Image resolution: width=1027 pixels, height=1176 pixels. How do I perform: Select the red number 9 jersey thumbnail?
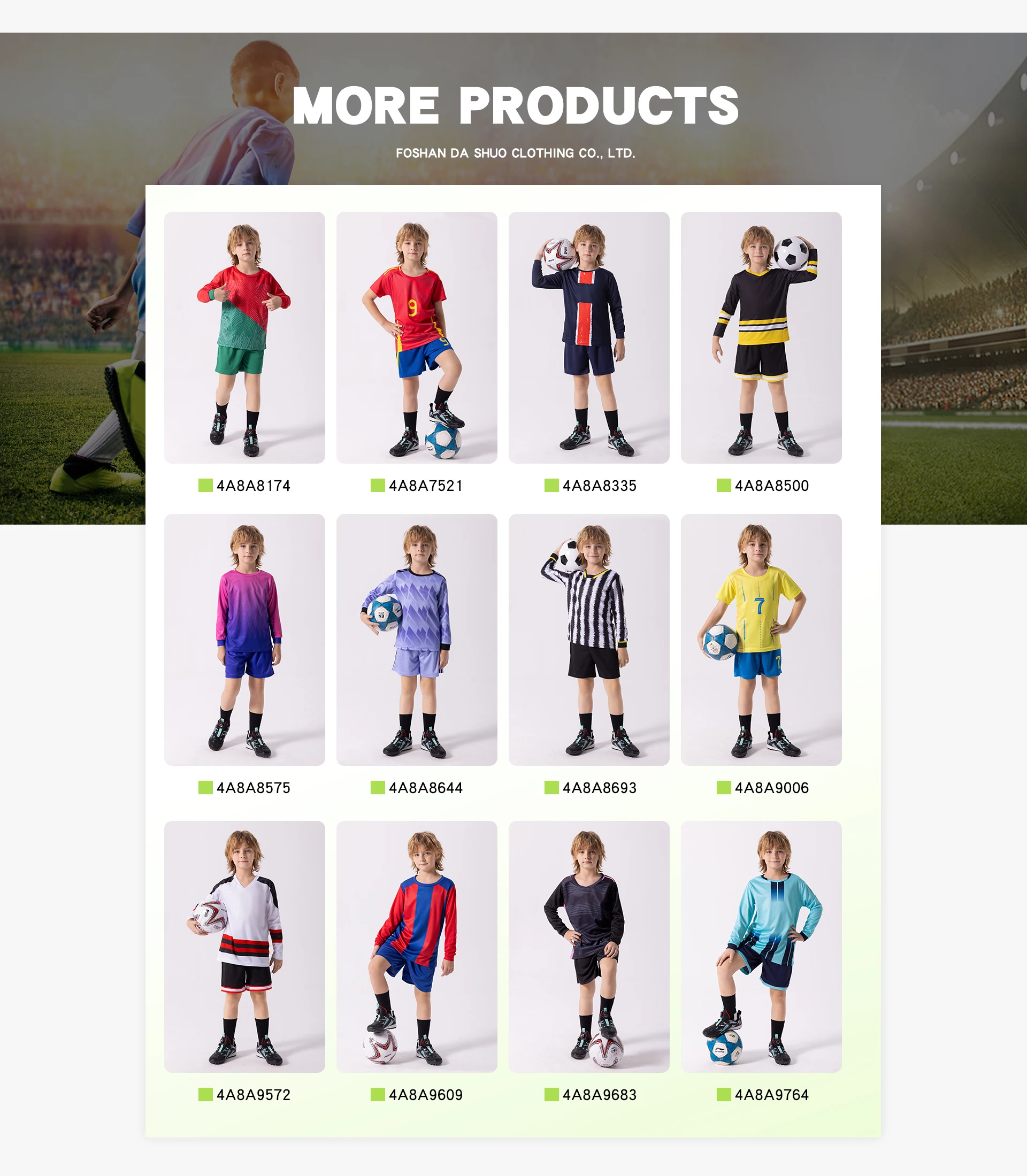point(417,337)
